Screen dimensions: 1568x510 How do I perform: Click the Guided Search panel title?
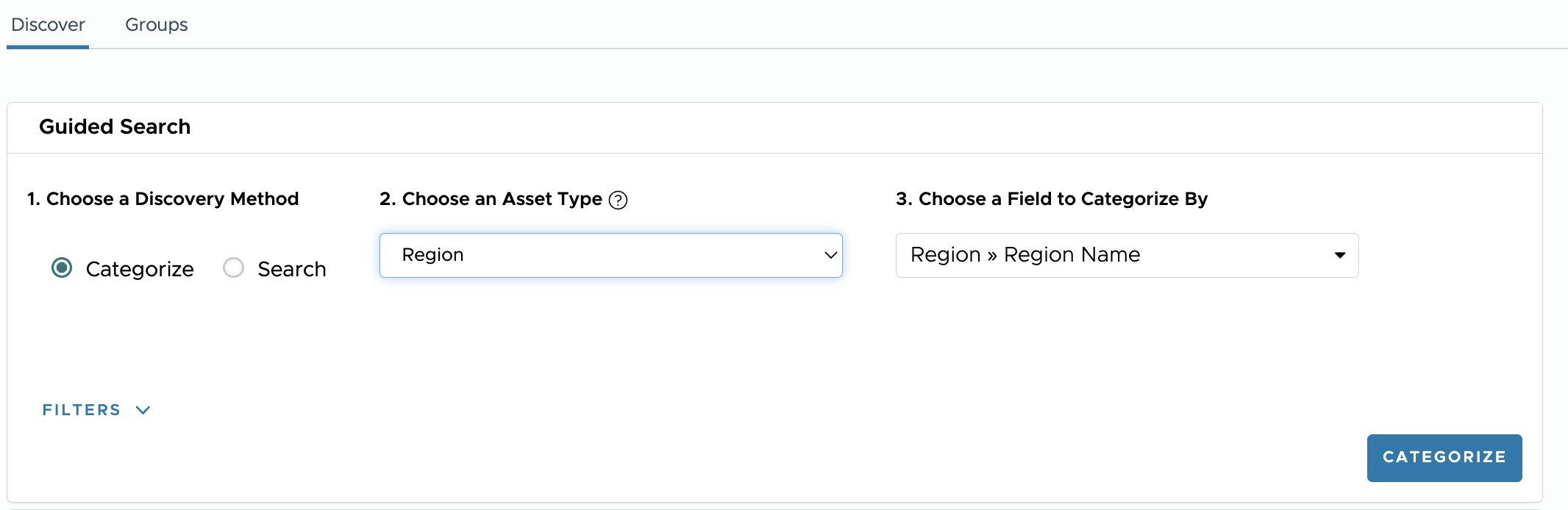click(115, 127)
